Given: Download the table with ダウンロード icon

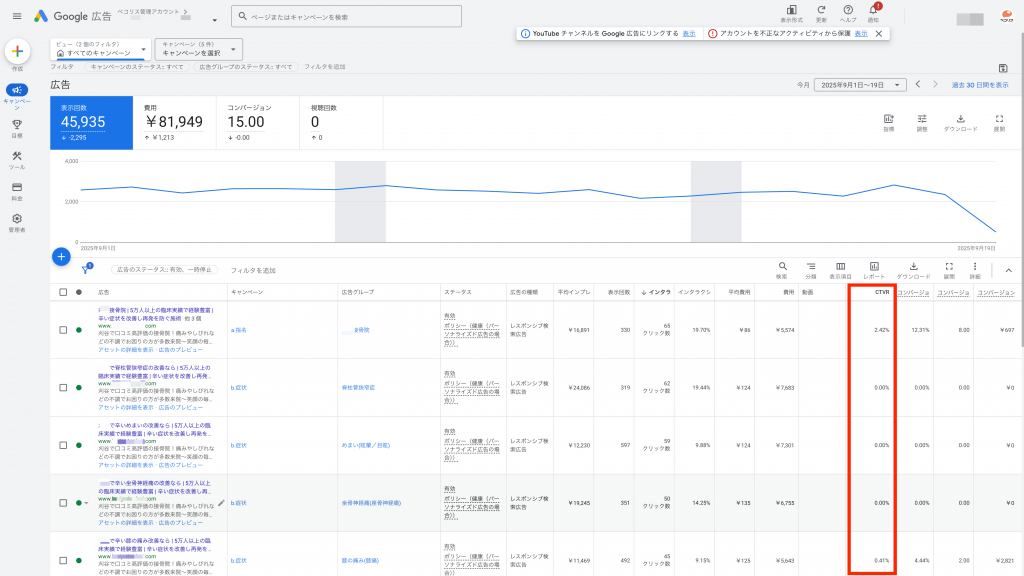Looking at the screenshot, I should [x=913, y=269].
